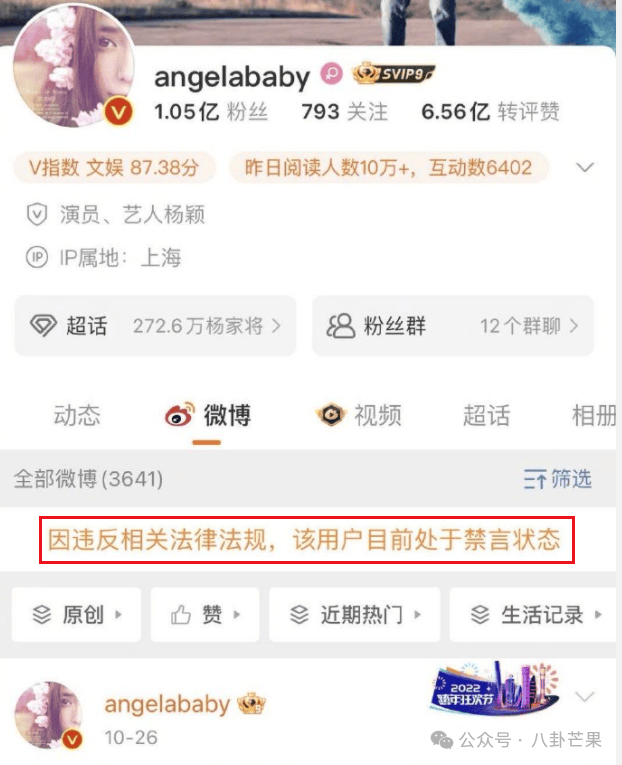Viewport: 622px width, 765px height.
Task: Expand the V指数 stats chevron
Action: (x=584, y=167)
